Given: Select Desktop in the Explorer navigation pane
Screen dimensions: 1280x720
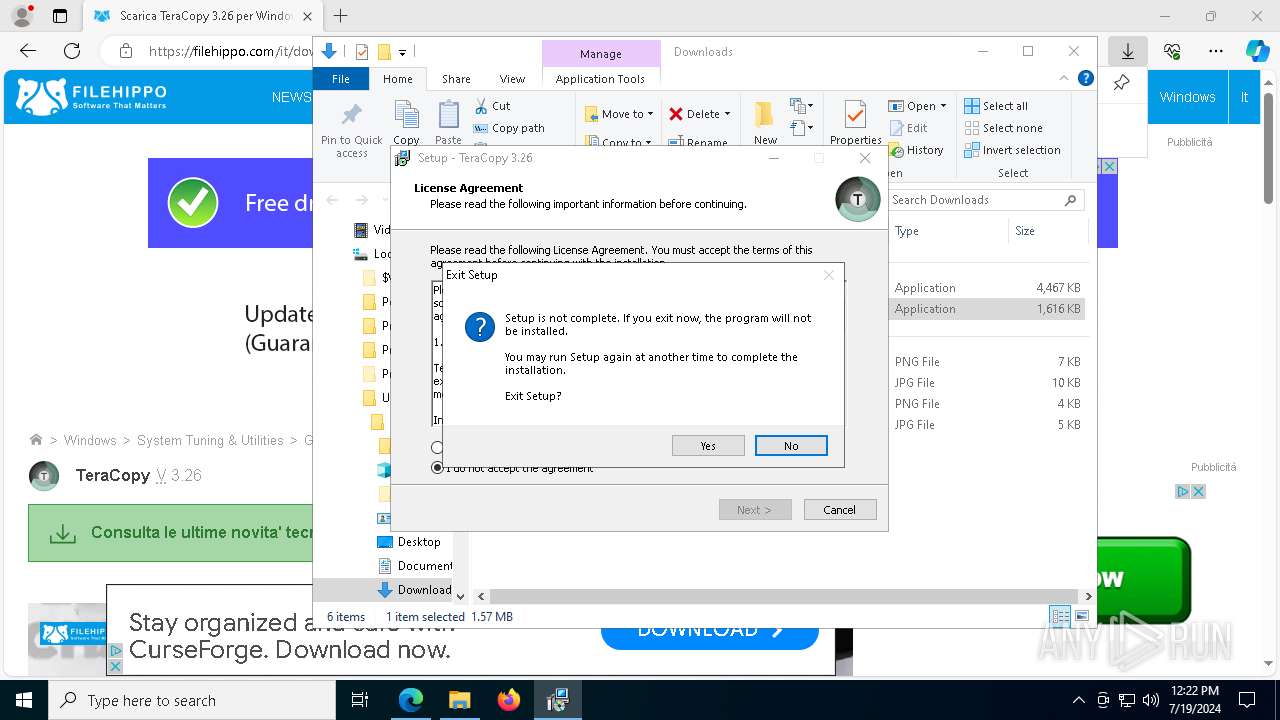Looking at the screenshot, I should tap(411, 542).
